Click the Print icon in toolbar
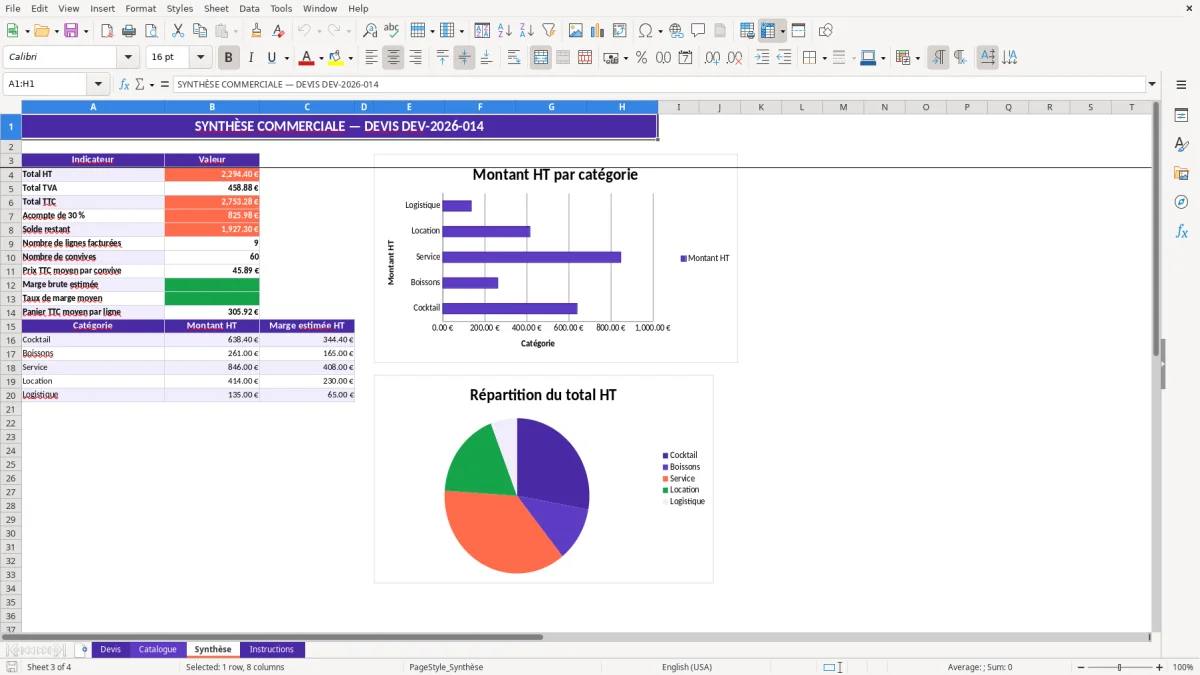The image size is (1200, 675). pyautogui.click(x=129, y=31)
